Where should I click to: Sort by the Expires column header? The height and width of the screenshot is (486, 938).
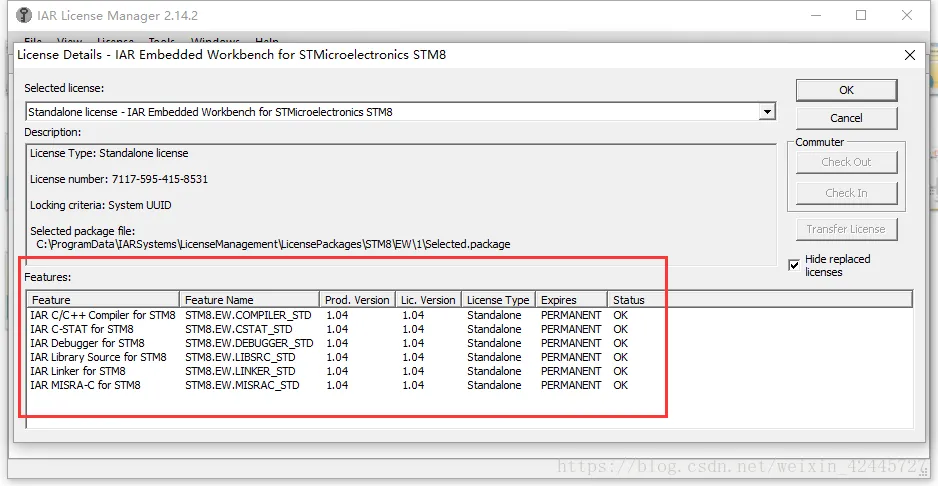tap(571, 300)
